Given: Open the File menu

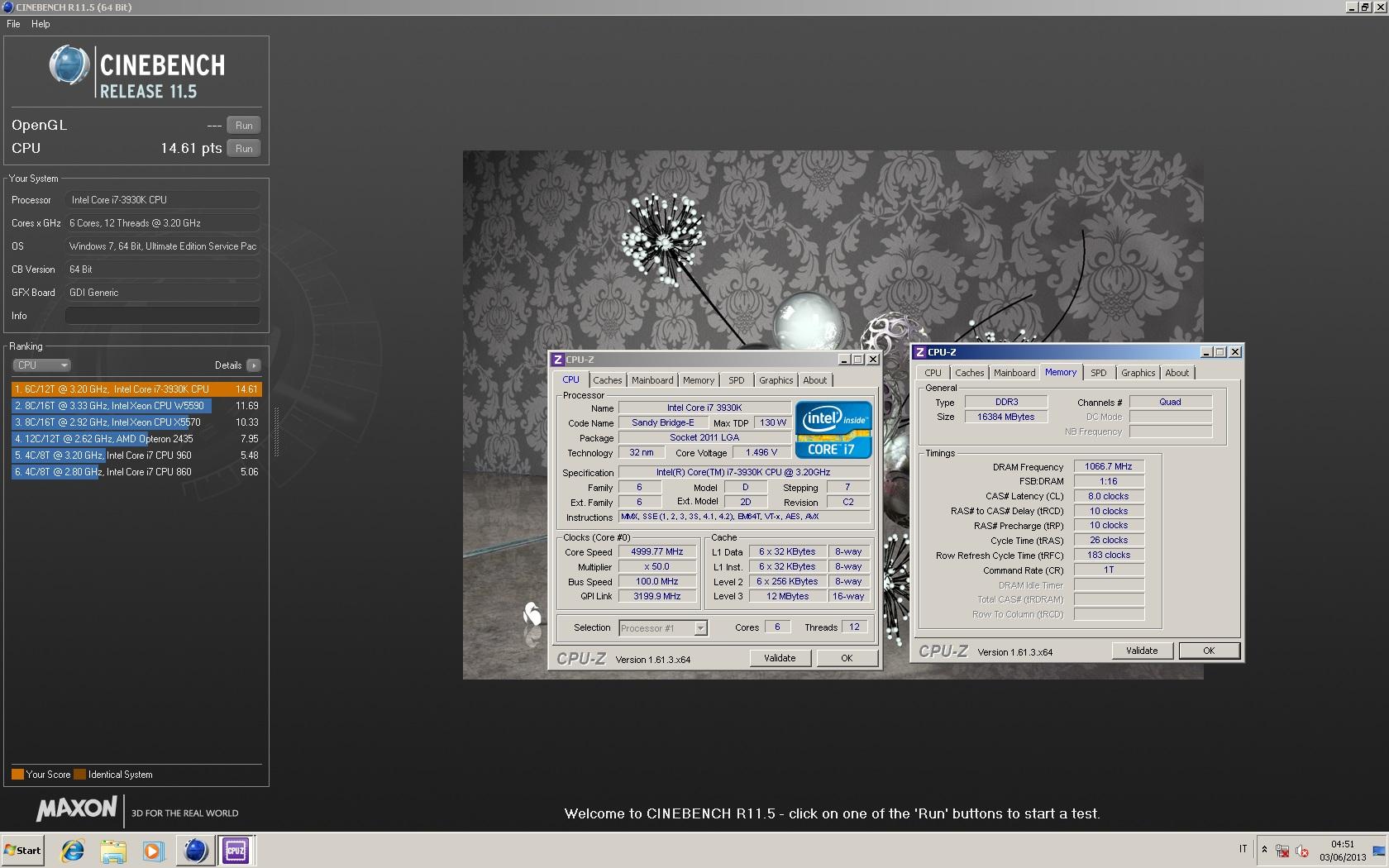Looking at the screenshot, I should pos(13,24).
